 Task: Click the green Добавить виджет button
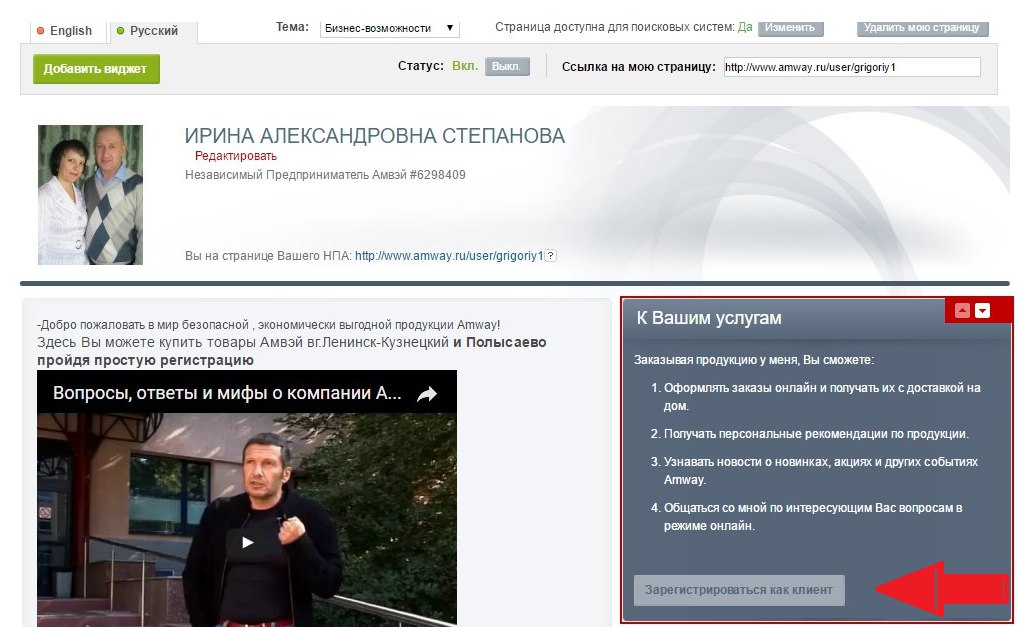(x=96, y=69)
